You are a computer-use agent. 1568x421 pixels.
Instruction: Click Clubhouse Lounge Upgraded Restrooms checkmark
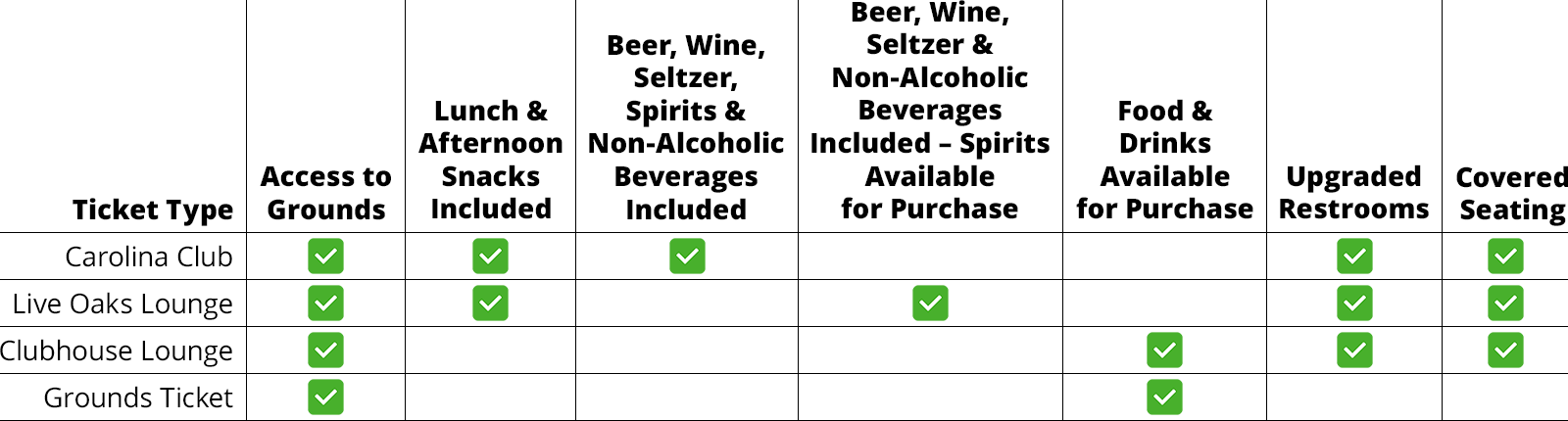[x=1354, y=351]
